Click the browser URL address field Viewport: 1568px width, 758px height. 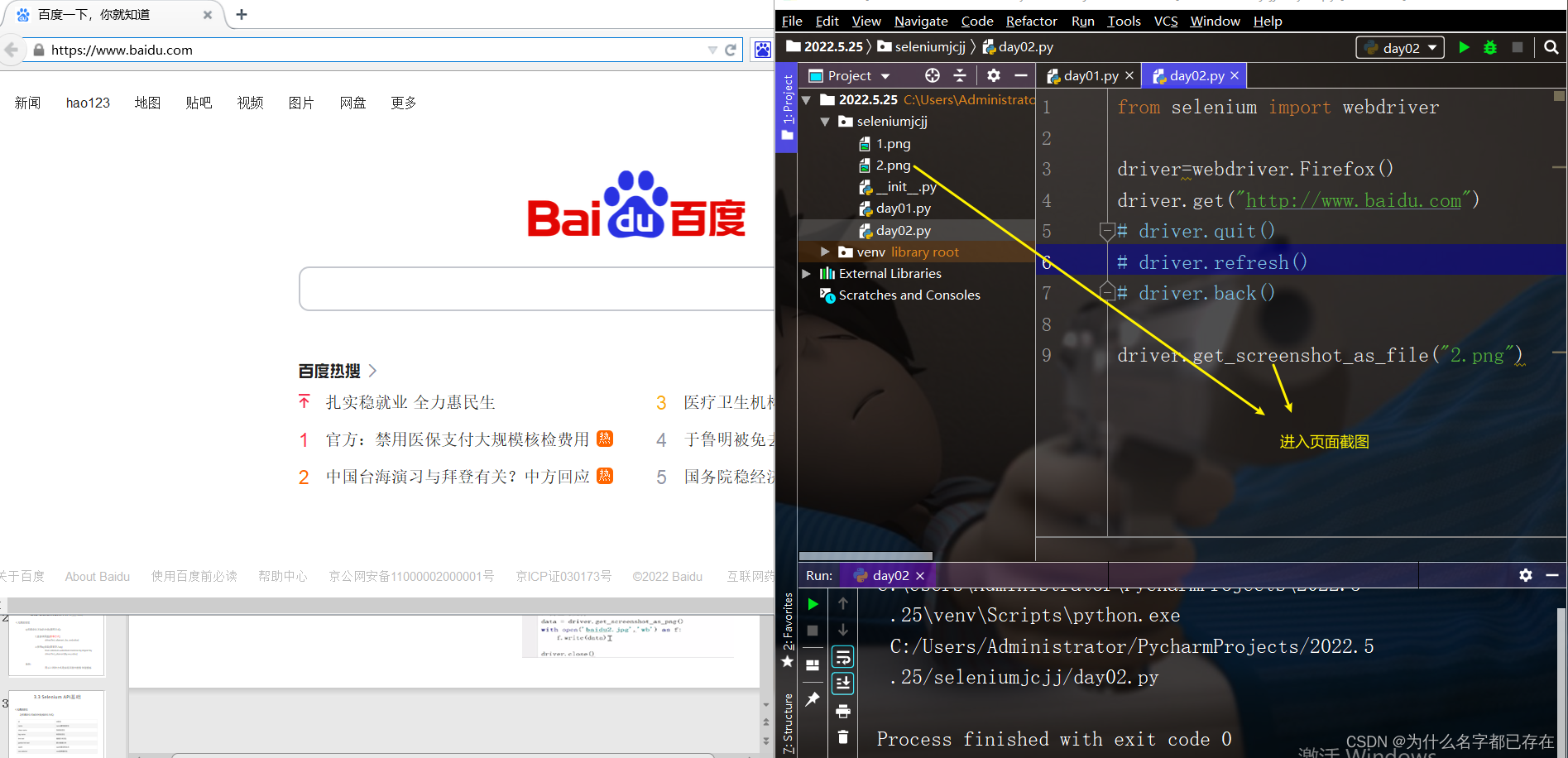coord(372,50)
